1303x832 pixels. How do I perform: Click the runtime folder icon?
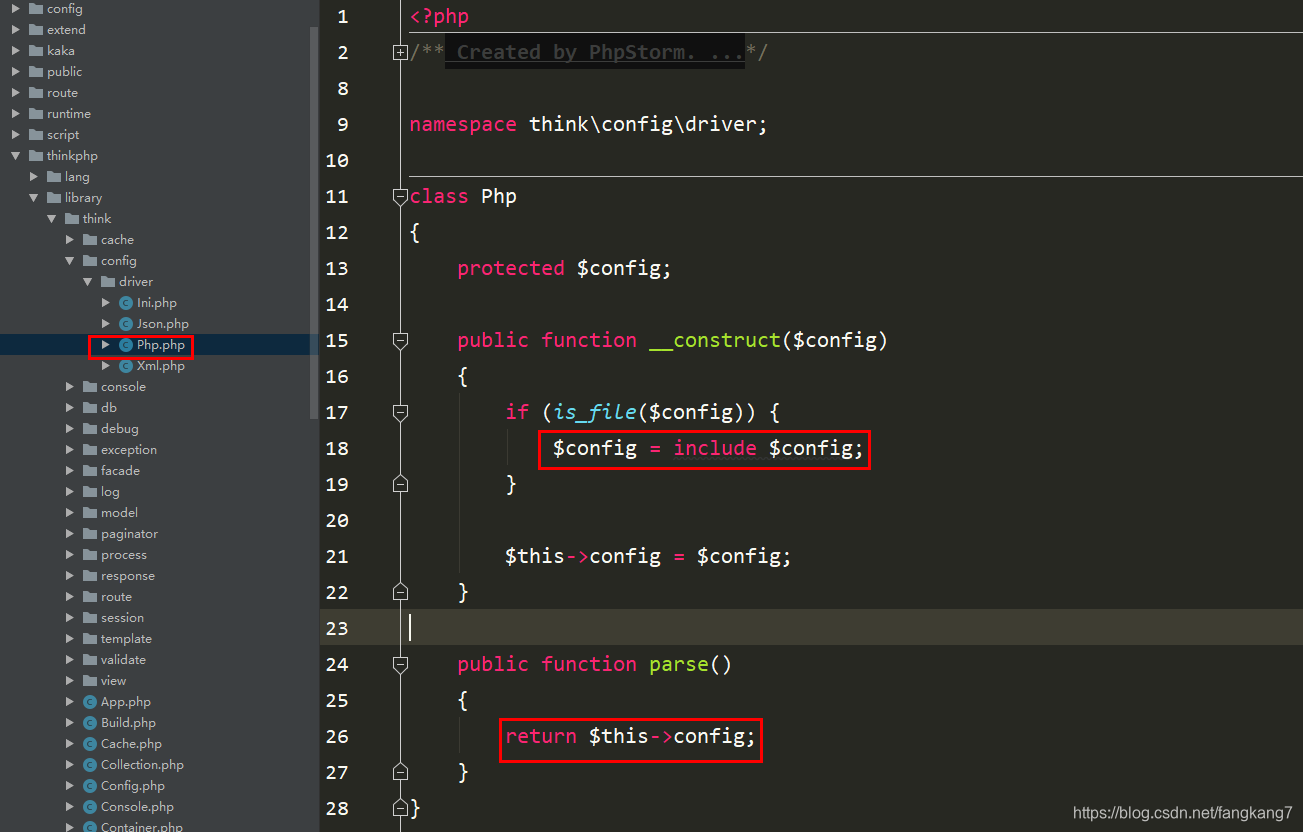(35, 114)
